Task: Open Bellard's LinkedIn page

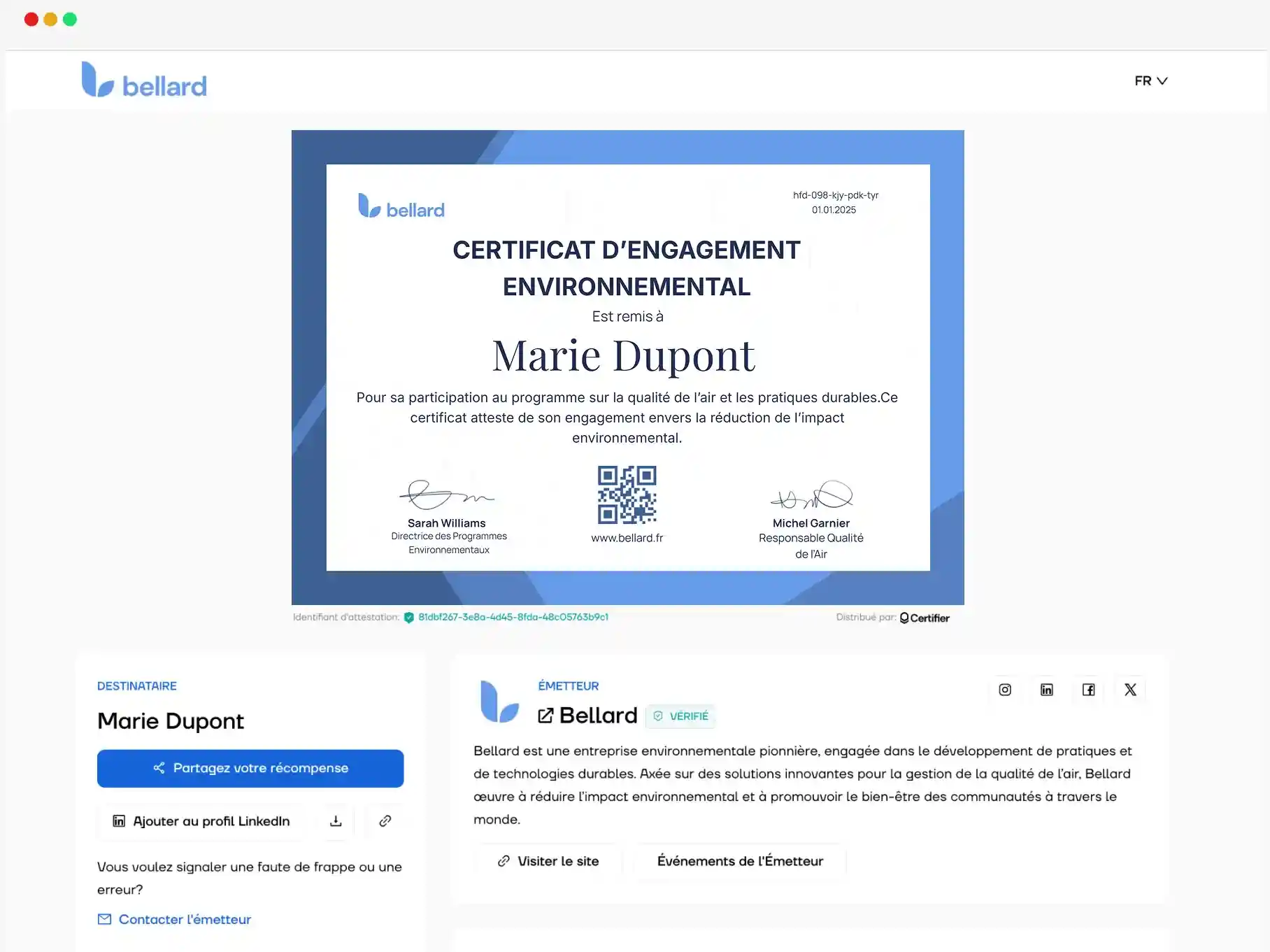Action: coord(1047,690)
